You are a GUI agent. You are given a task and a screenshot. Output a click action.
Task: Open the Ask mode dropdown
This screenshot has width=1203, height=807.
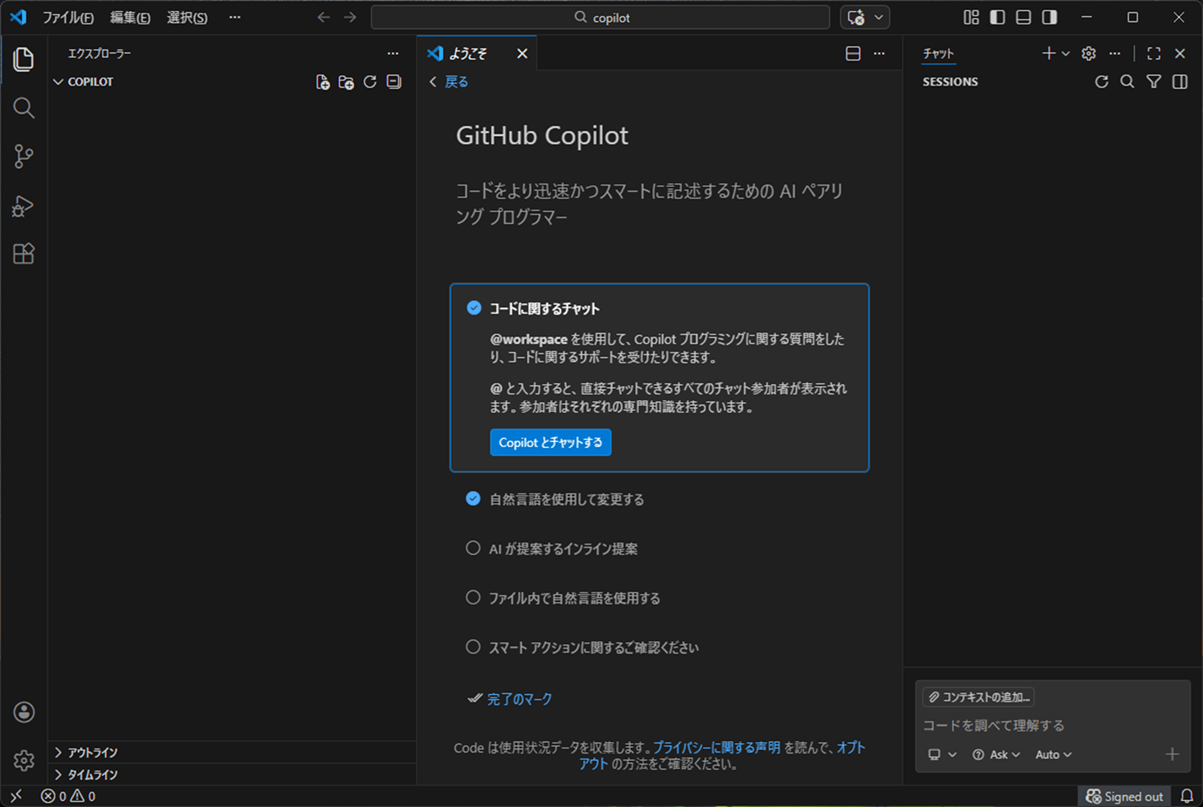tap(996, 754)
